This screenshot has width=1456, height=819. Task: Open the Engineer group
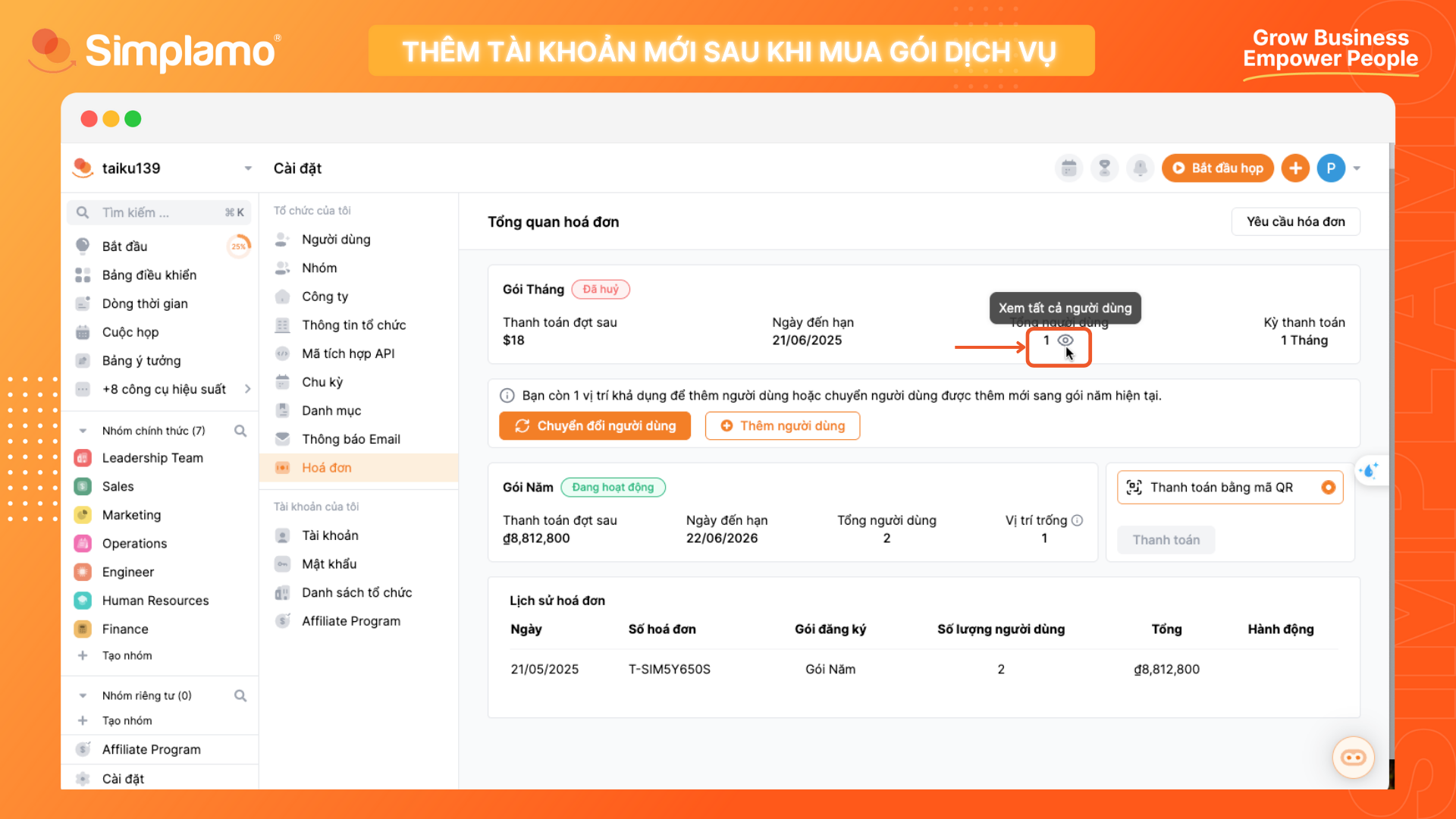(x=127, y=572)
